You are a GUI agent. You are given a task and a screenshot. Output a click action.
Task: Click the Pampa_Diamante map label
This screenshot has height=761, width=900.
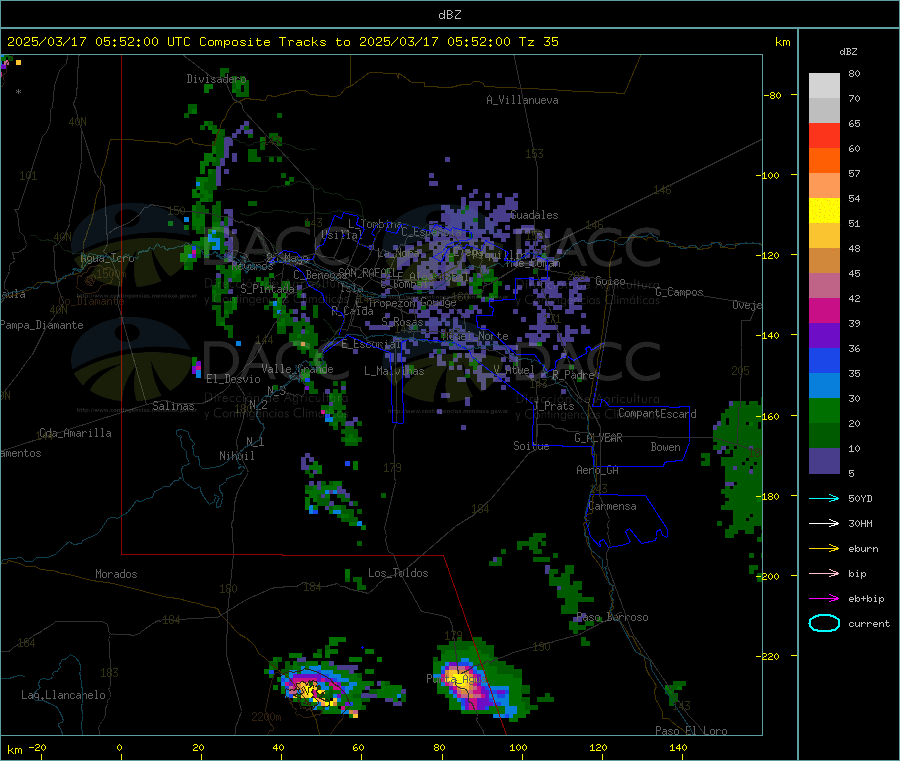pos(42,325)
